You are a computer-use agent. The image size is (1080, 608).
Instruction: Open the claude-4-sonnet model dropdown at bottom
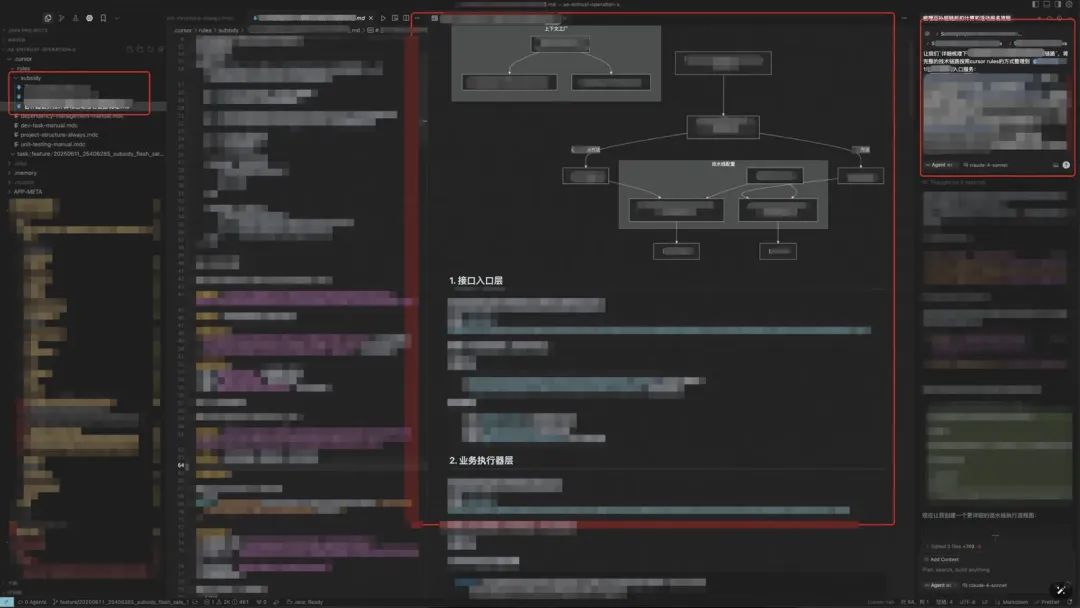point(986,585)
